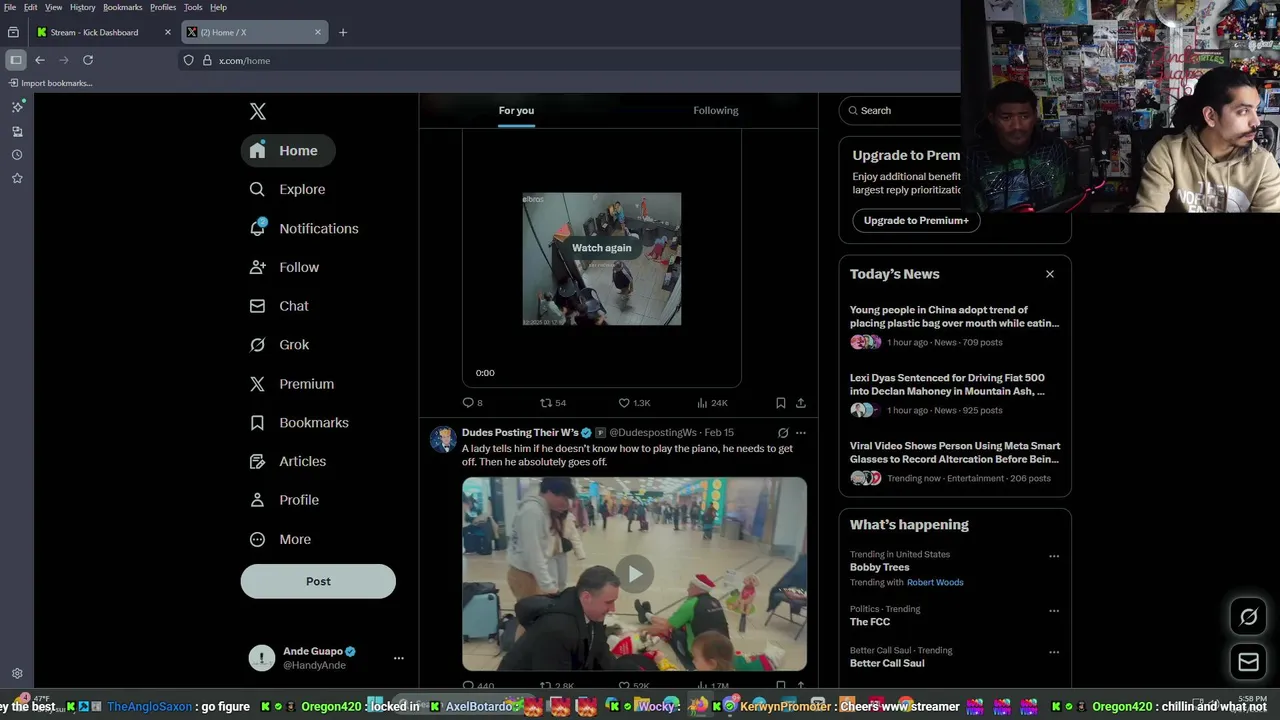Click the Post button
Image resolution: width=1280 pixels, height=720 pixels.
318,581
